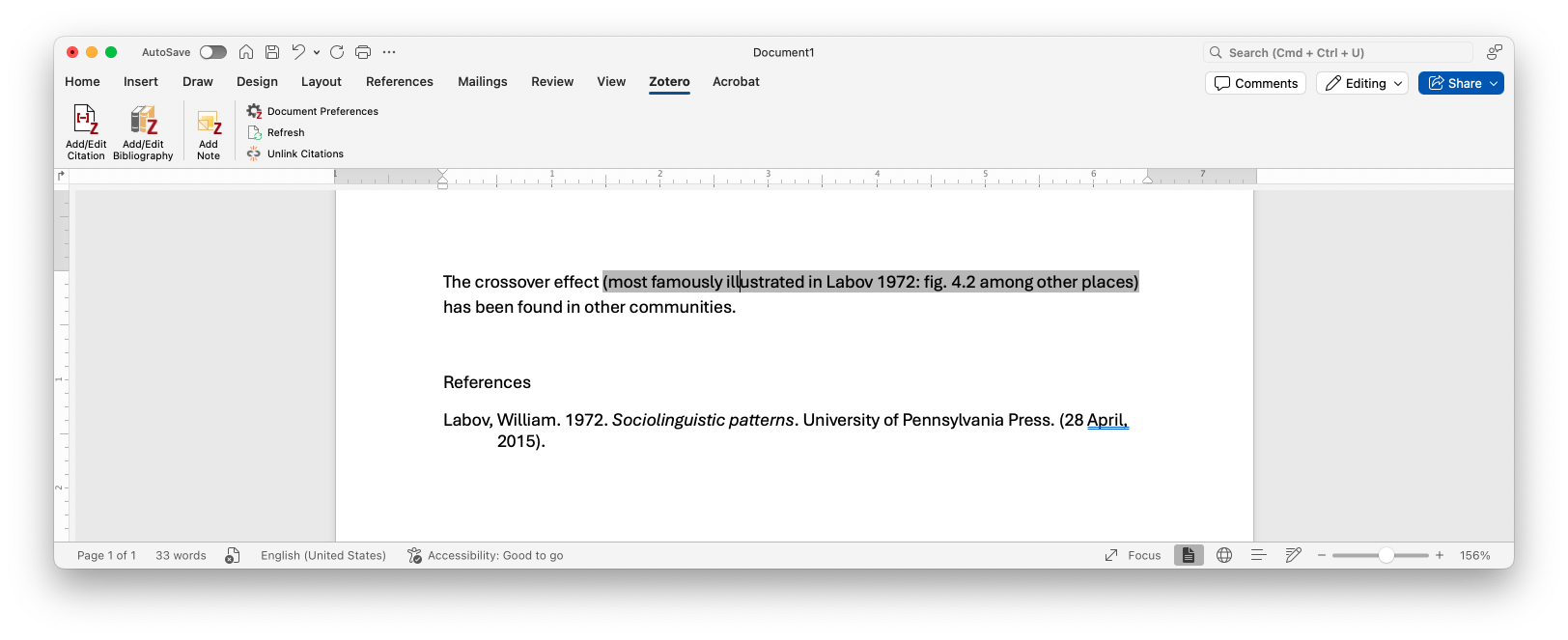Click the Save icon in title bar
This screenshot has width=1568, height=640.
pyautogui.click(x=272, y=52)
